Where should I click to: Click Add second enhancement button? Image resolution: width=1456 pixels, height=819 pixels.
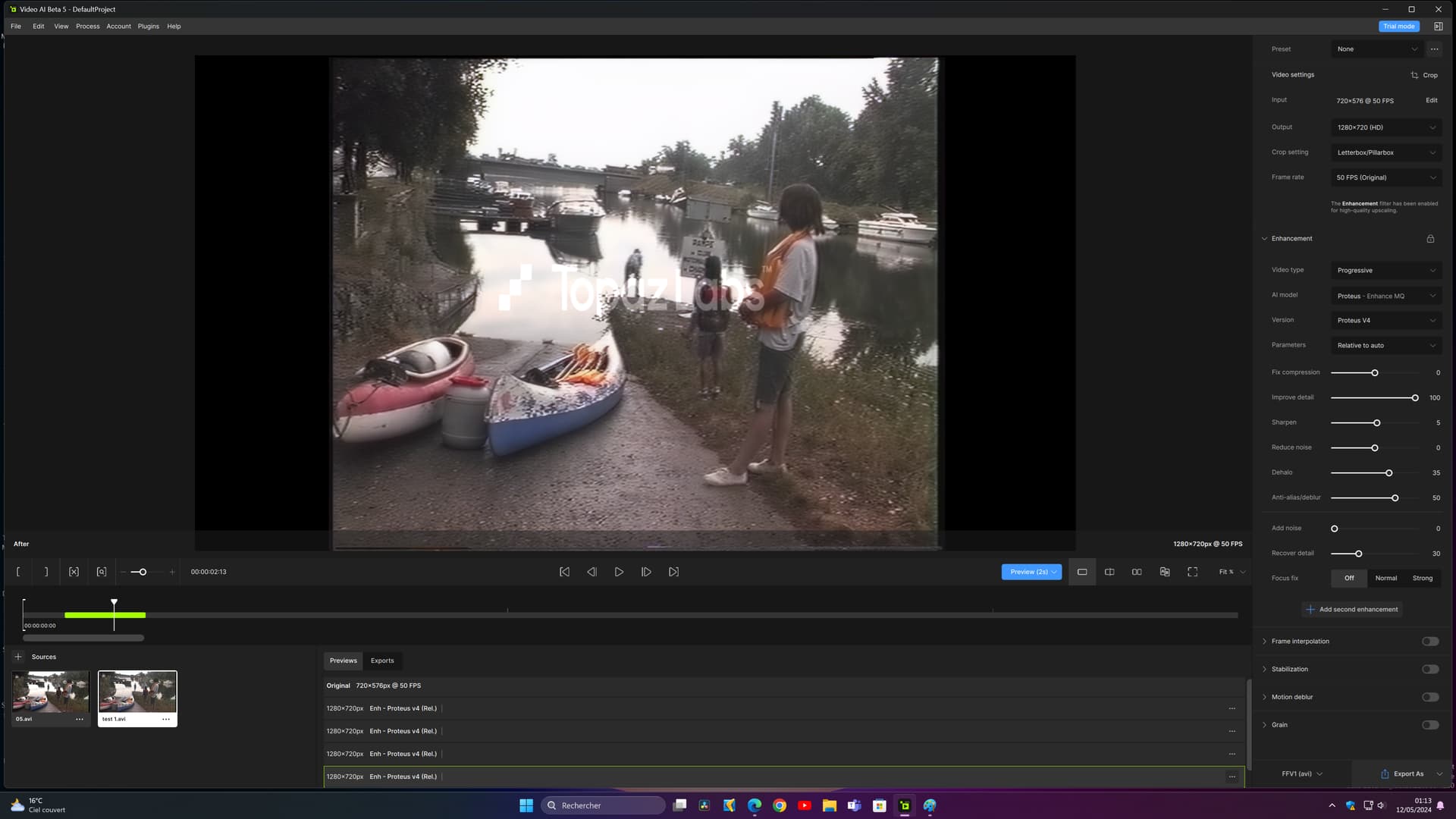coord(1352,610)
